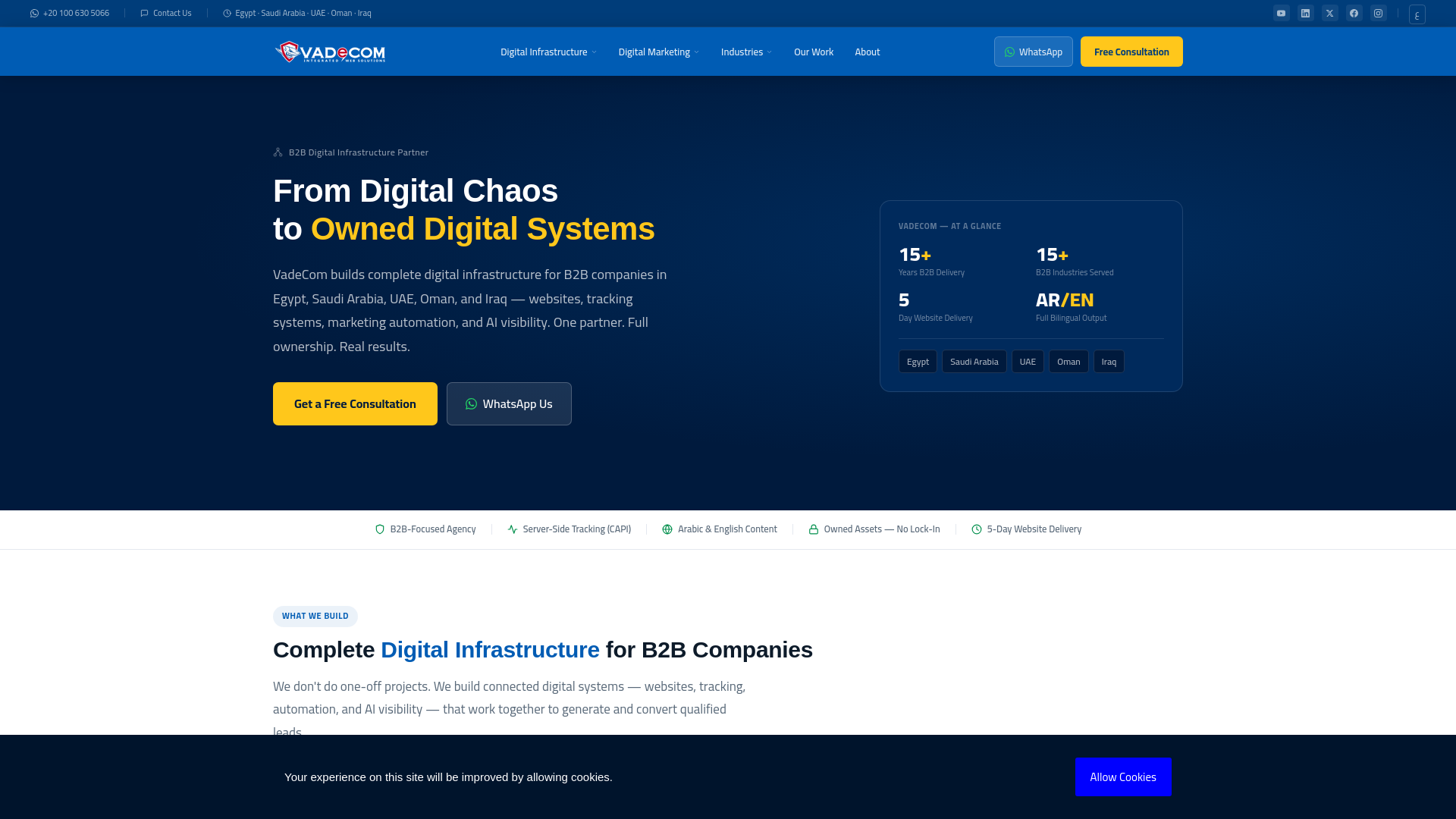Switch site language to Arabic
This screenshot has width=1456, height=819.
pos(1417,14)
